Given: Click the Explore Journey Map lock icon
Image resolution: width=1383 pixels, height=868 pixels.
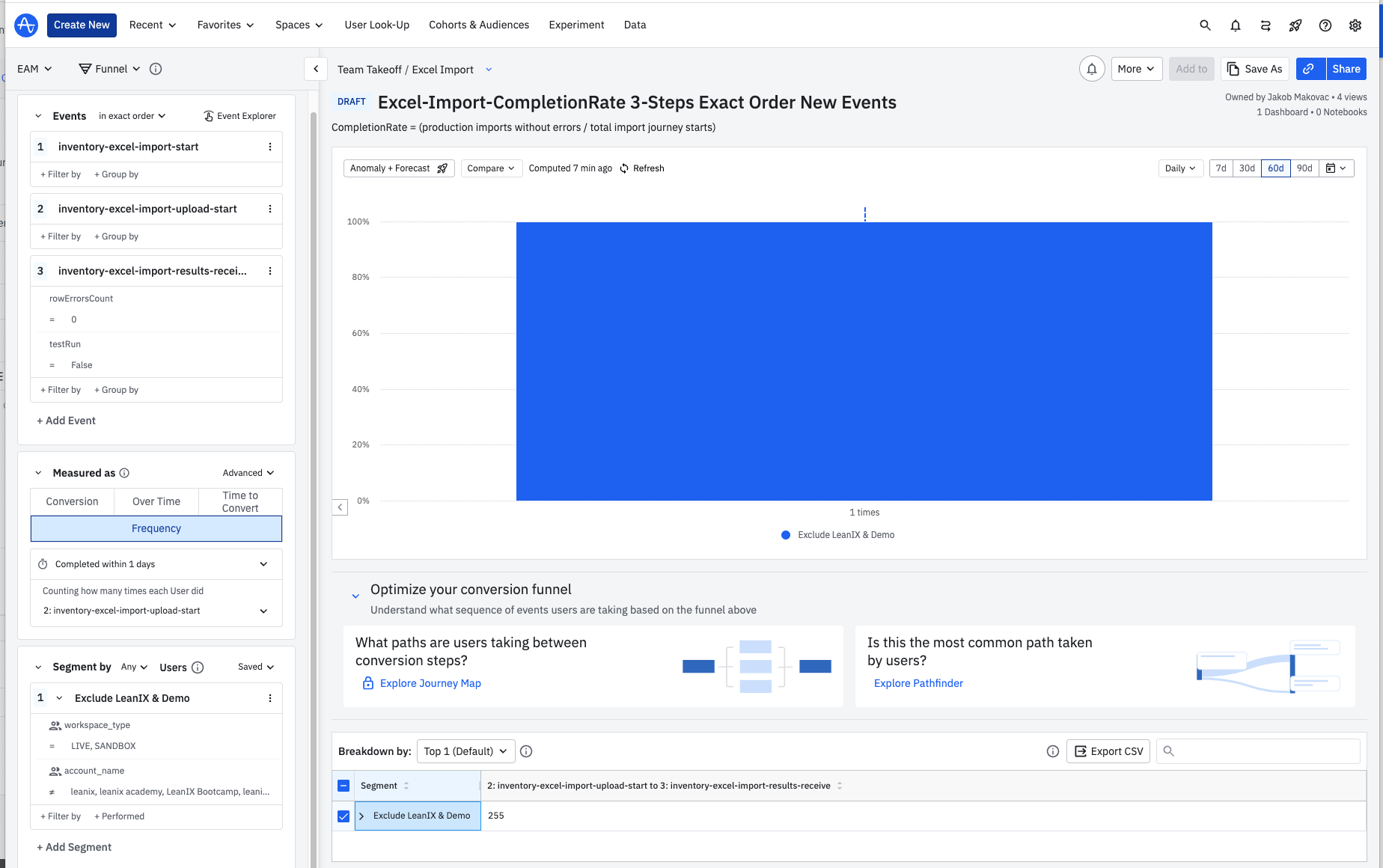Looking at the screenshot, I should [x=367, y=683].
